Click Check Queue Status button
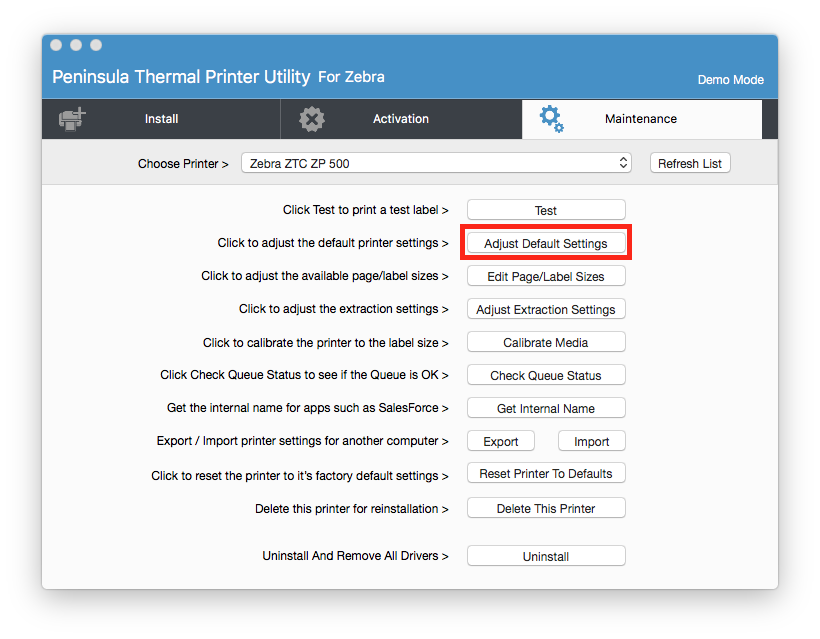Image resolution: width=820 pixels, height=639 pixels. [546, 375]
